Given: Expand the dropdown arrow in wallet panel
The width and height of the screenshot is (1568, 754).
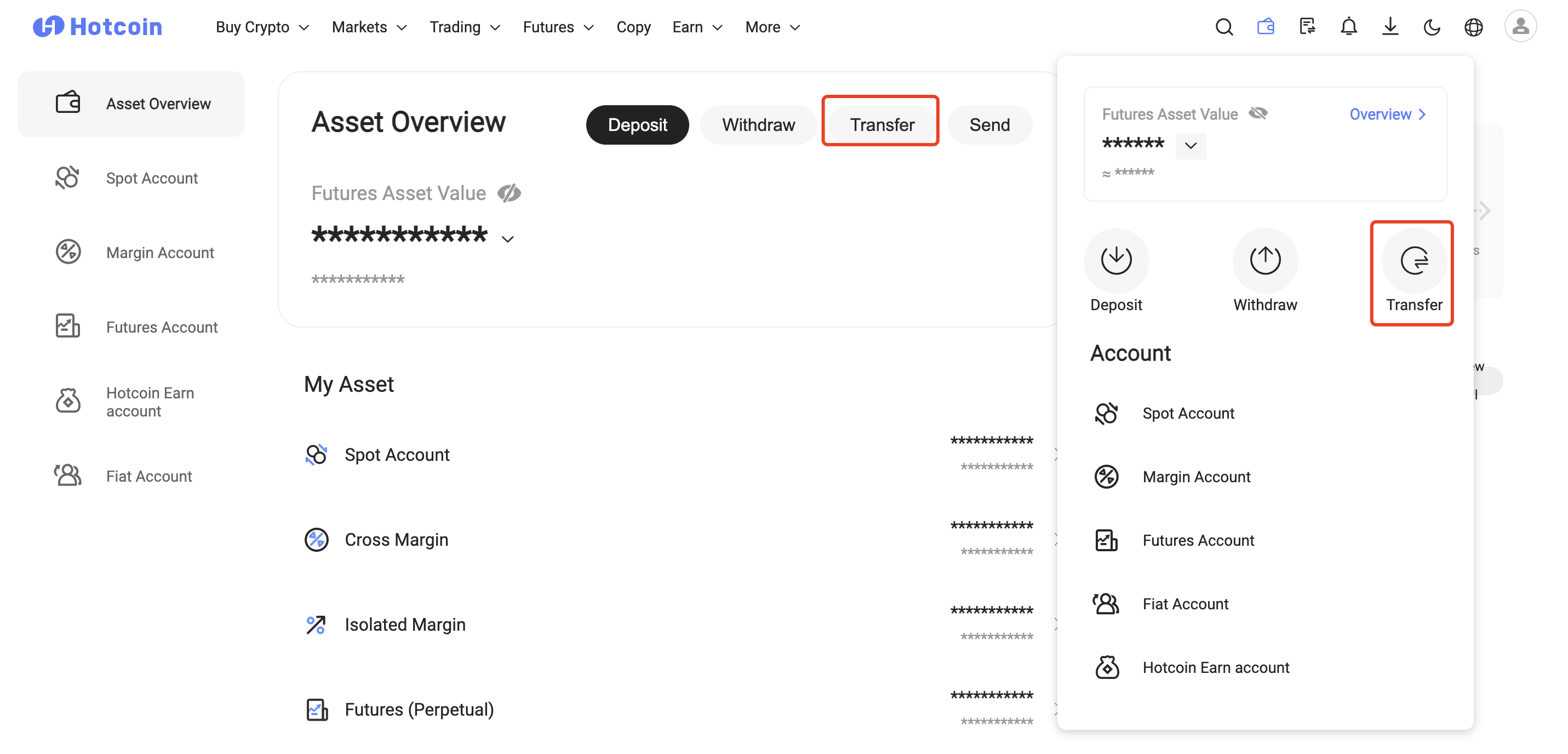Looking at the screenshot, I should click(x=1191, y=146).
